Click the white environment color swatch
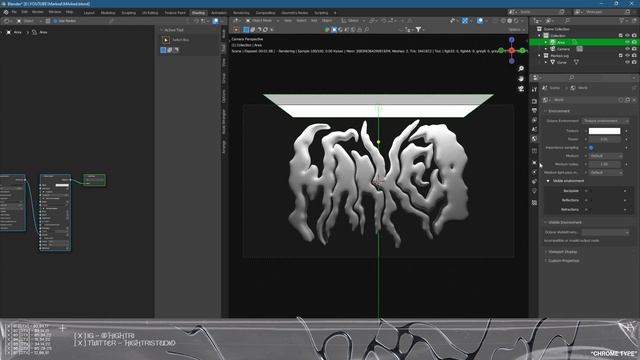The width and height of the screenshot is (640, 360). coord(604,131)
